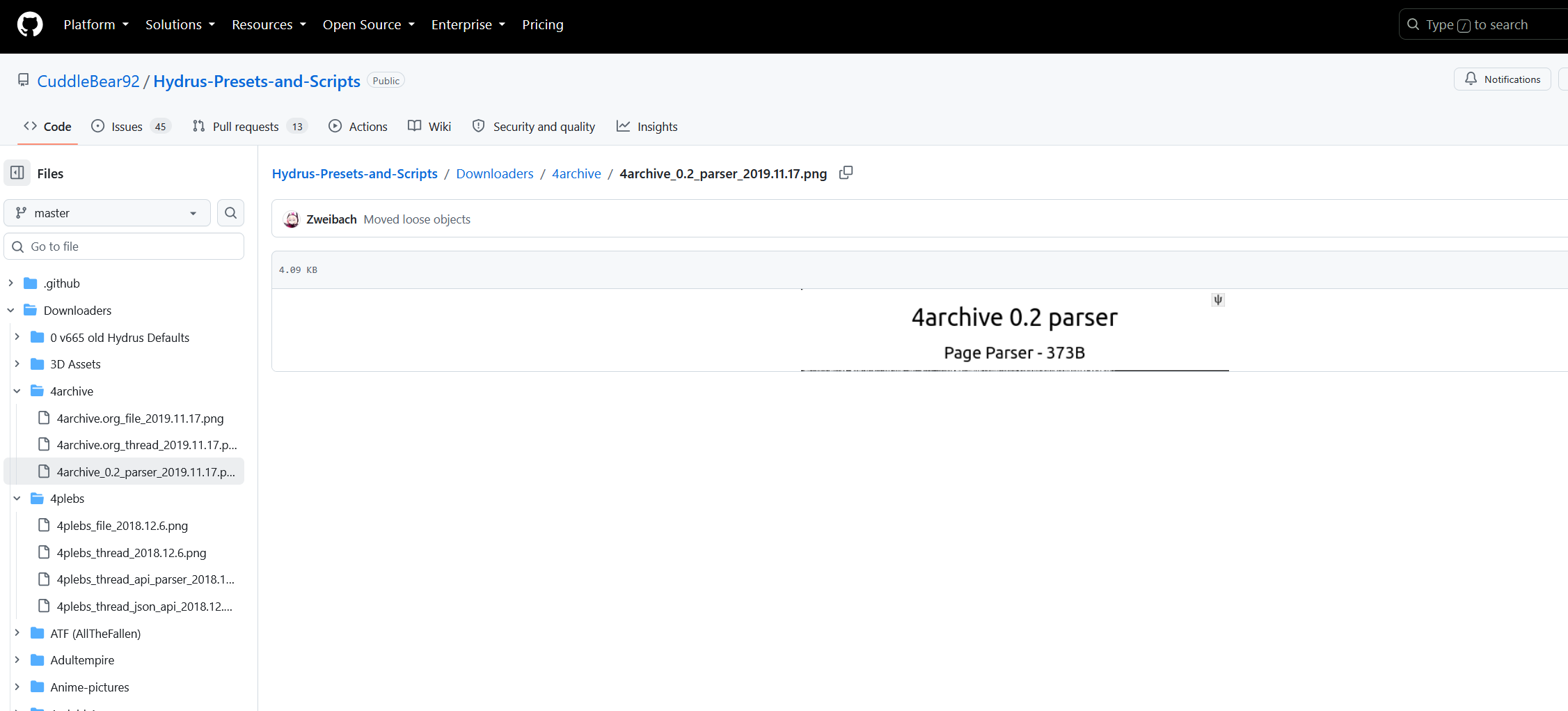Open the CuddleBear92 owner profile link
This screenshot has height=711, width=1568.
click(88, 81)
